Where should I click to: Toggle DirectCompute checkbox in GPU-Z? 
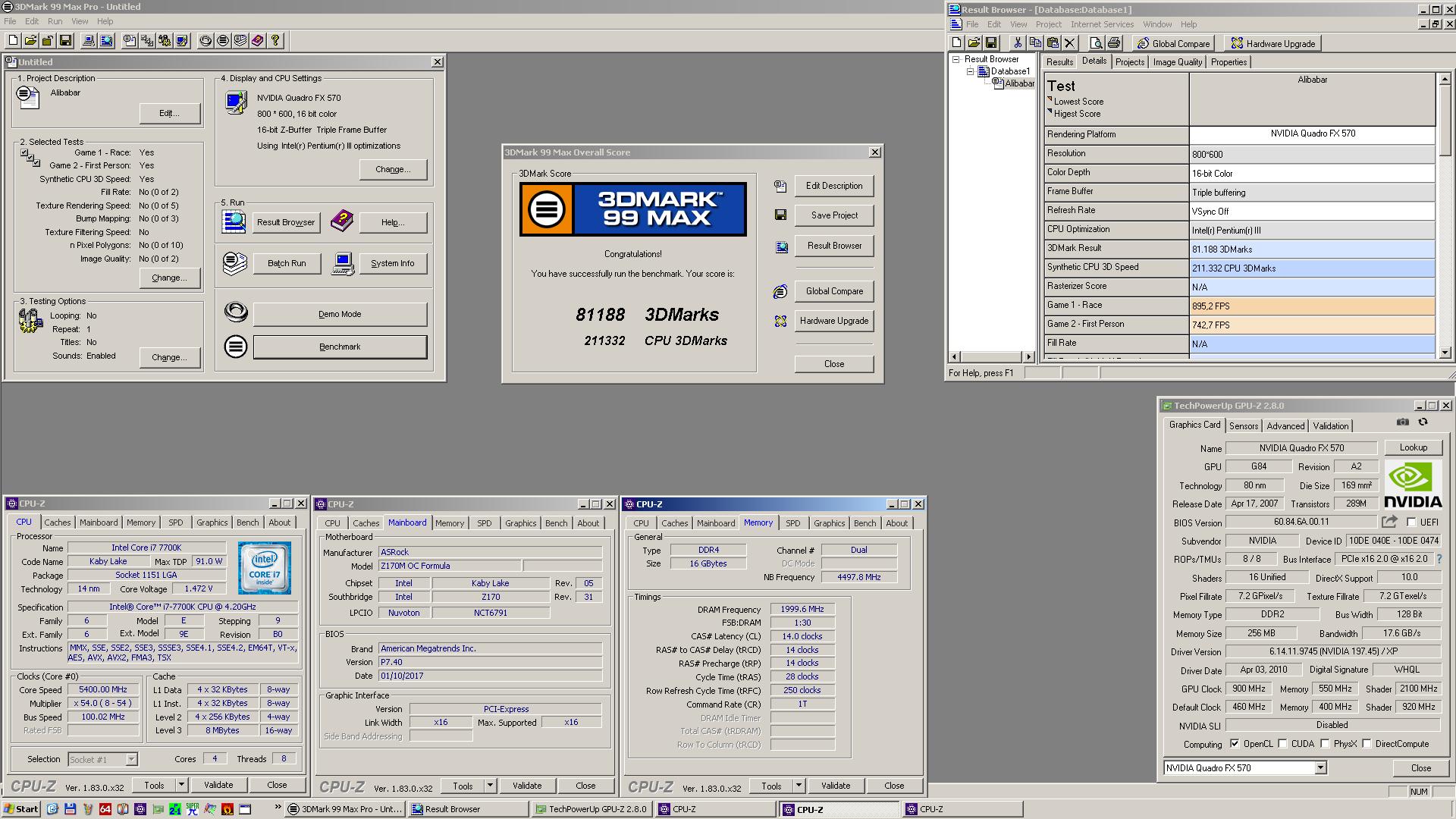click(x=1367, y=744)
